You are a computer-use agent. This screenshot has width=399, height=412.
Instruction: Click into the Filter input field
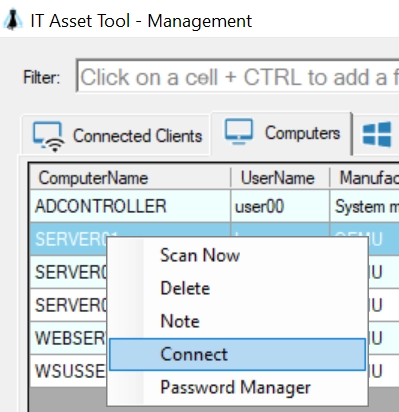(x=238, y=76)
